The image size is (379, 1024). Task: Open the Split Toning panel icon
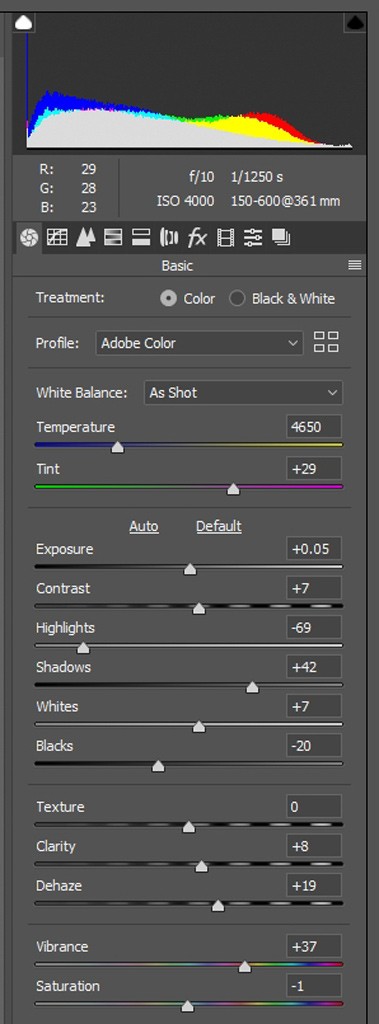pyautogui.click(x=141, y=238)
